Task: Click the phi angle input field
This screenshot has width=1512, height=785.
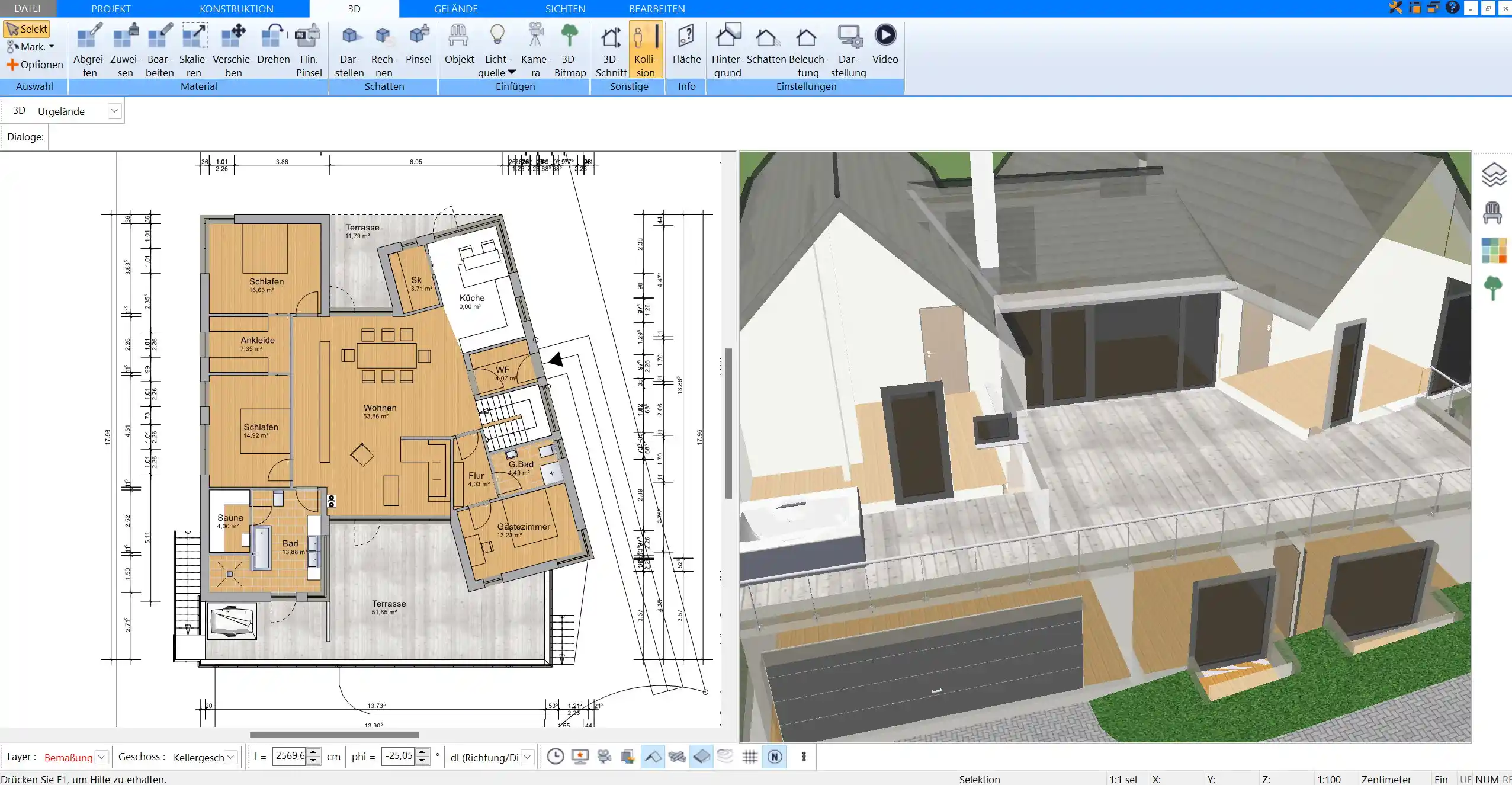Action: coord(400,757)
